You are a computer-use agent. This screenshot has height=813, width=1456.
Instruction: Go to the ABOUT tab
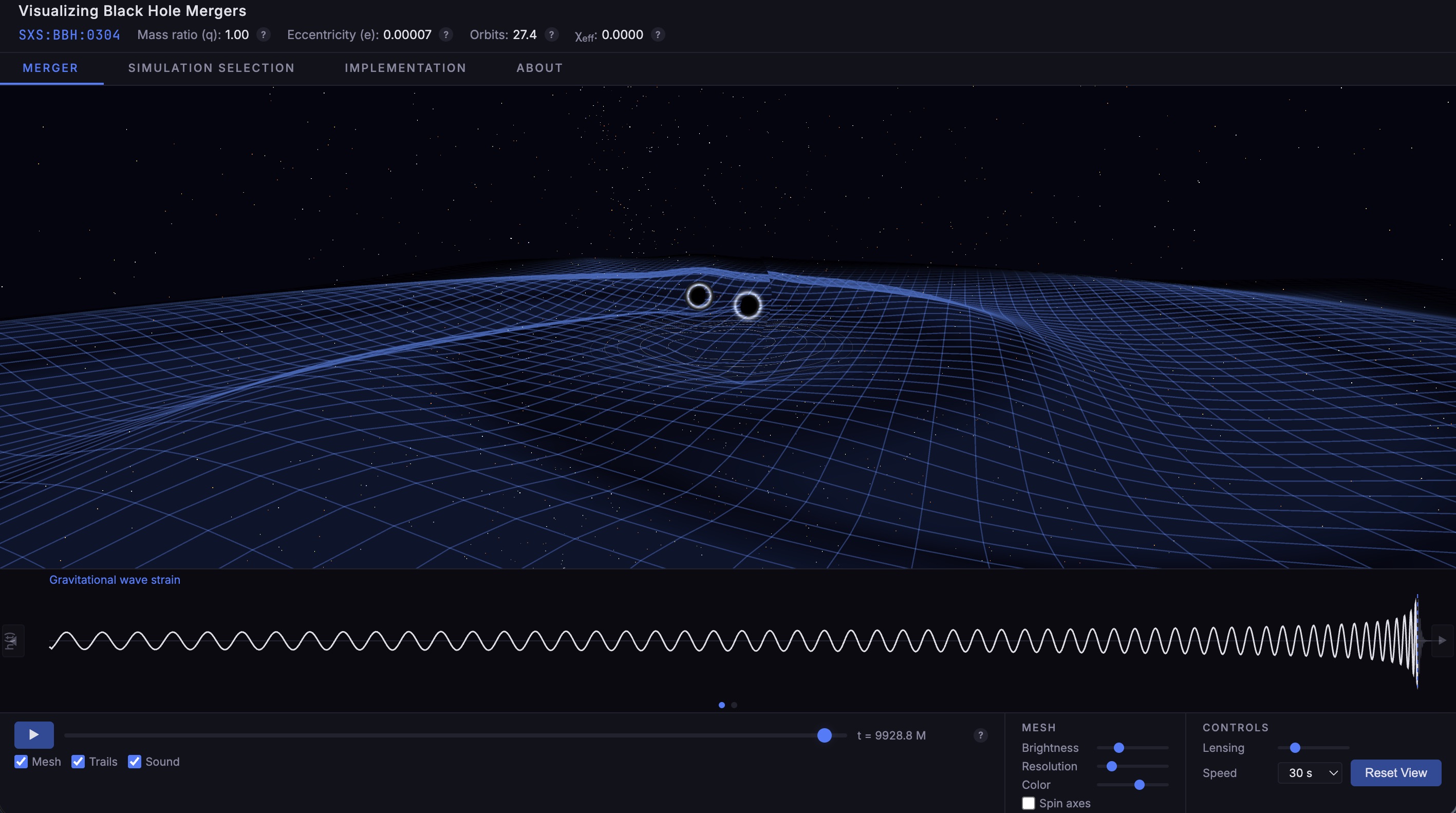click(x=539, y=68)
